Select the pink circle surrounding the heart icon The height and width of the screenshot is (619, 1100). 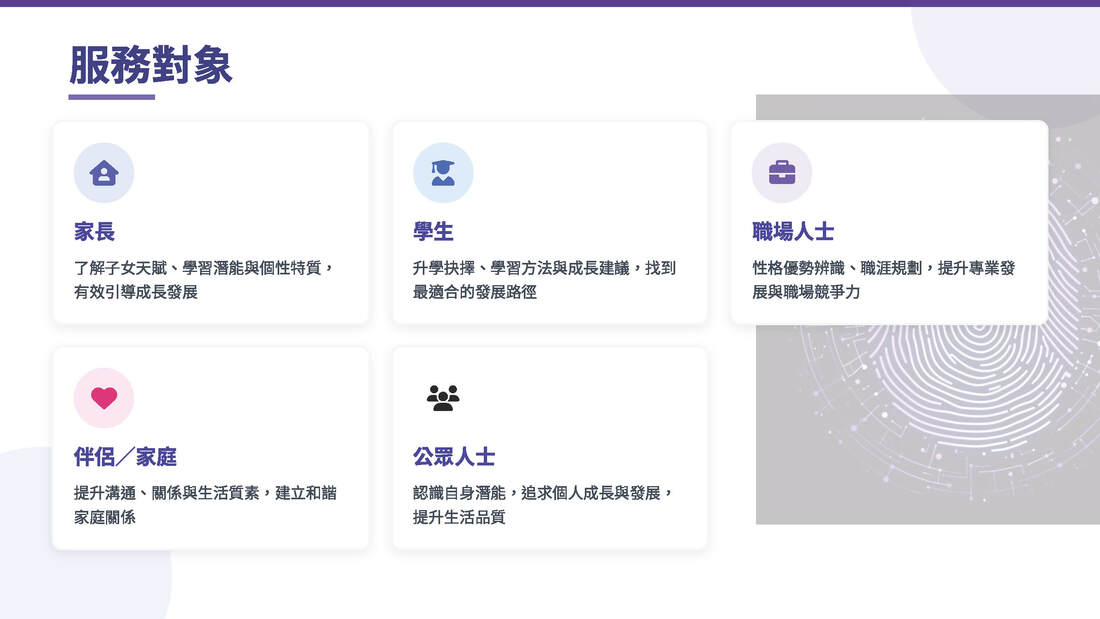tap(103, 397)
